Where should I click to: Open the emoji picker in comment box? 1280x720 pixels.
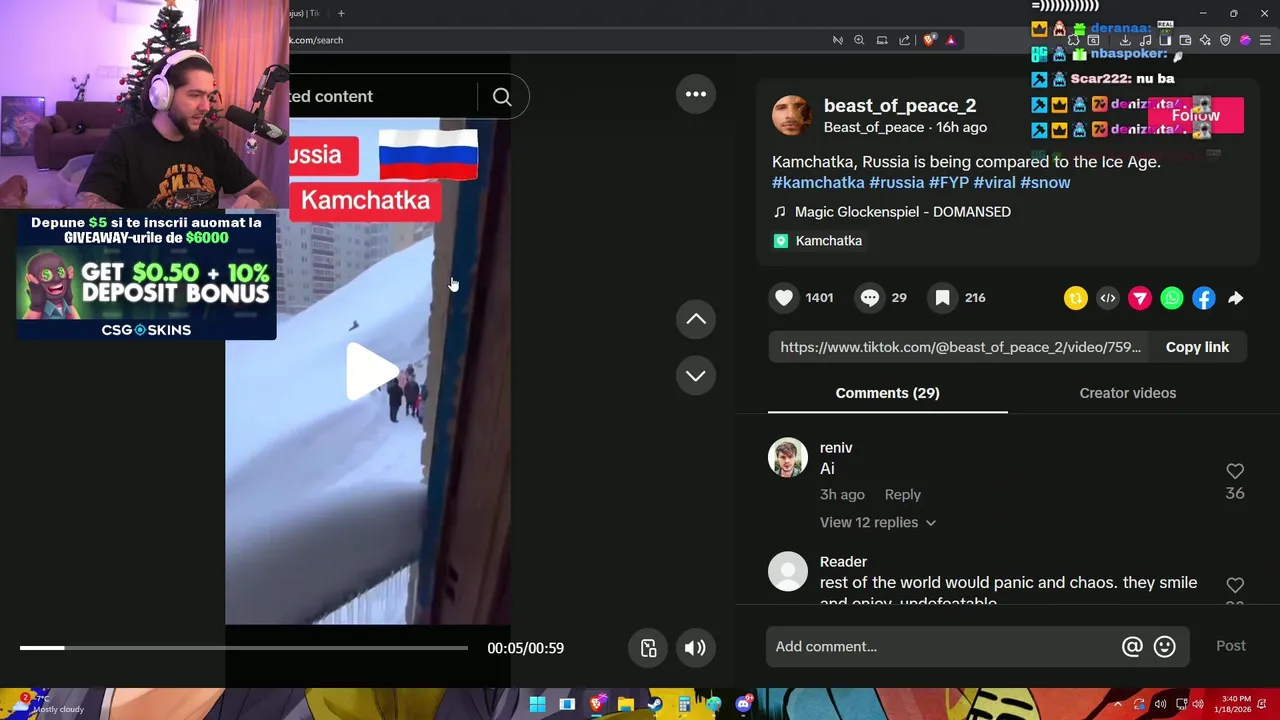pos(1164,647)
